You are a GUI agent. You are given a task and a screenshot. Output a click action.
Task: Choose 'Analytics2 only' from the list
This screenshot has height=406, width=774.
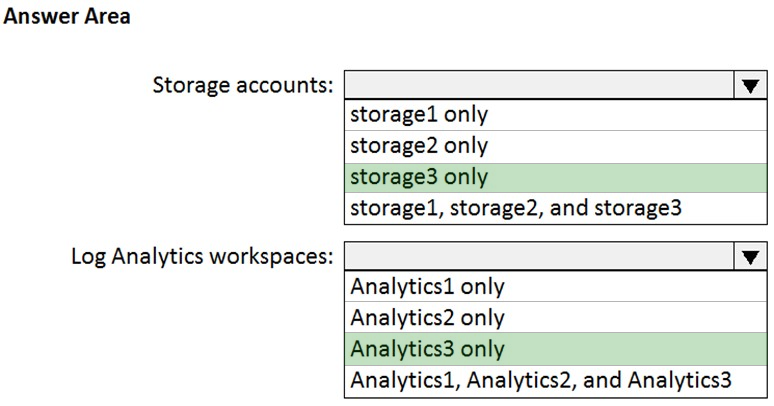[556, 318]
